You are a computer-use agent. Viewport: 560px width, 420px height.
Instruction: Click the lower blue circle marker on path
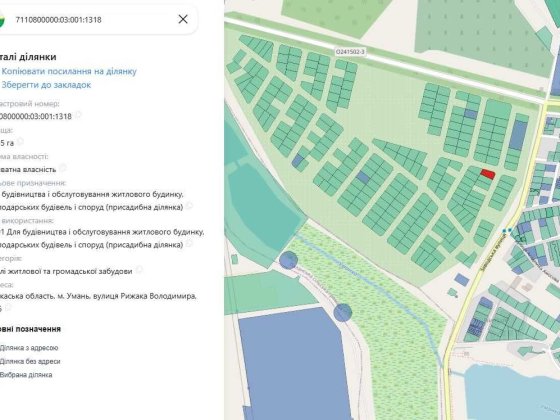tap(343, 313)
